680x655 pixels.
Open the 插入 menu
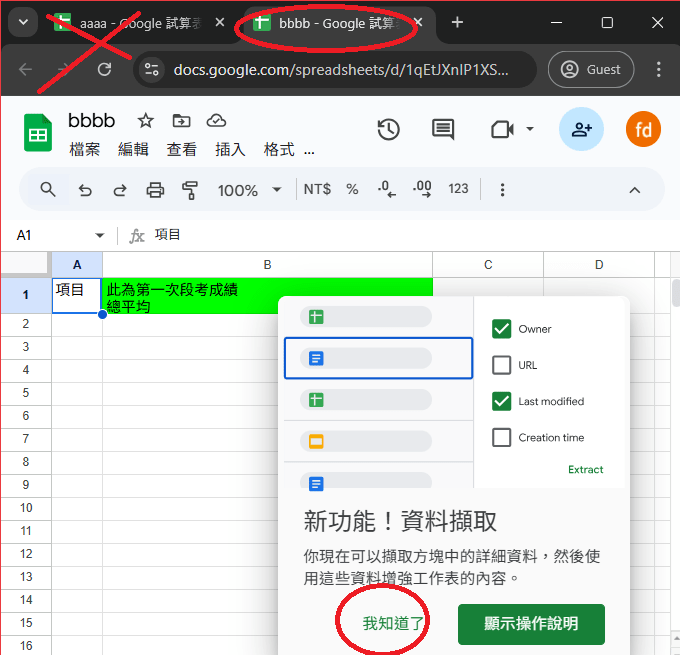[x=230, y=150]
